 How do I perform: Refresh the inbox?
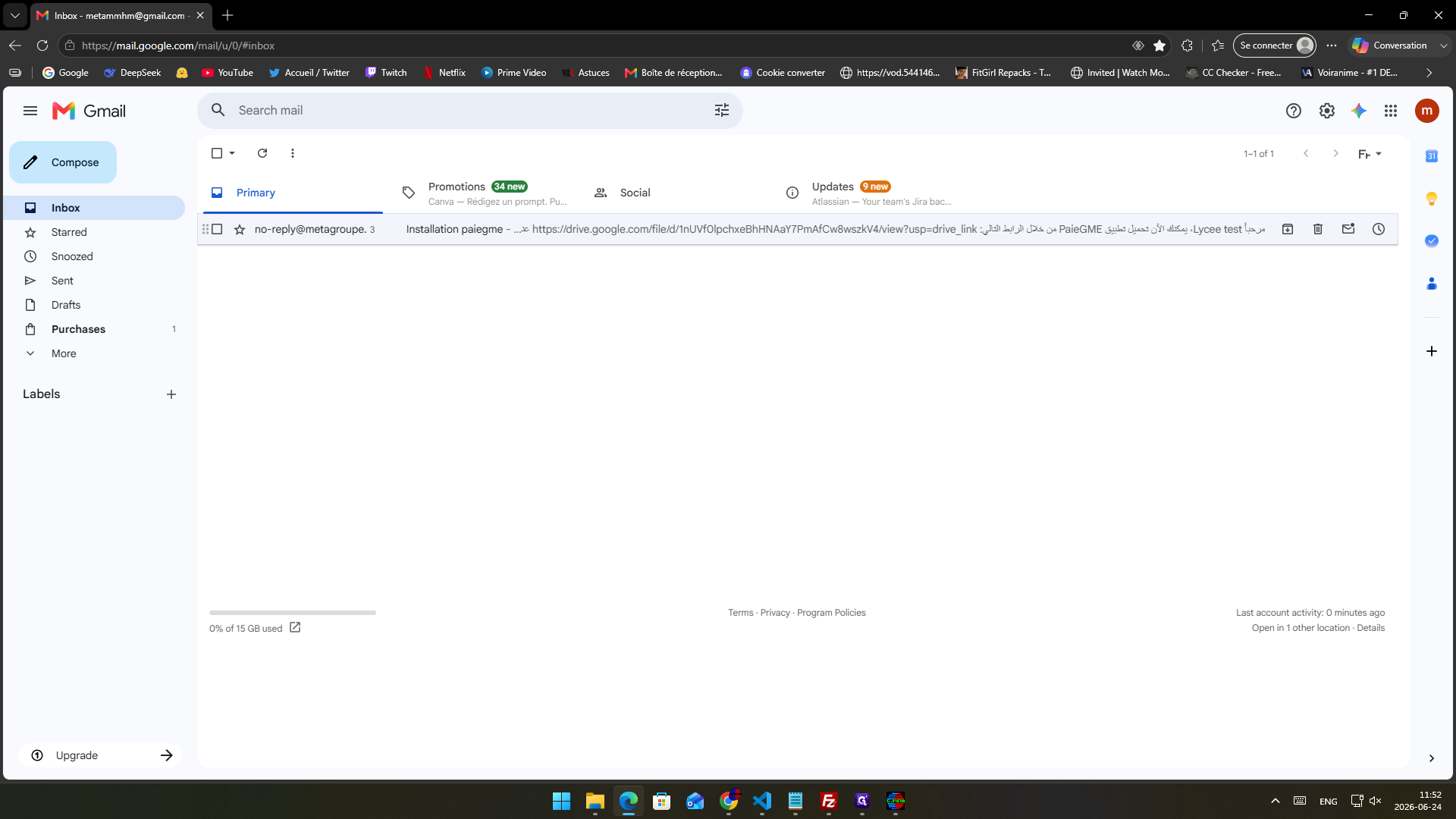[x=262, y=153]
